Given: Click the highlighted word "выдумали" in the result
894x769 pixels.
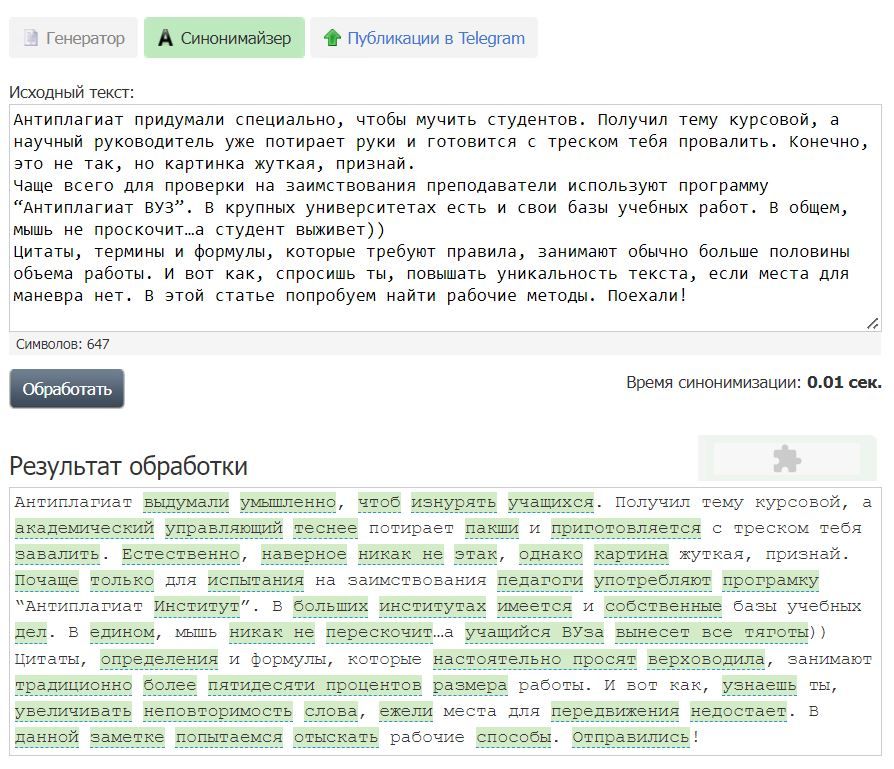Looking at the screenshot, I should [x=186, y=502].
